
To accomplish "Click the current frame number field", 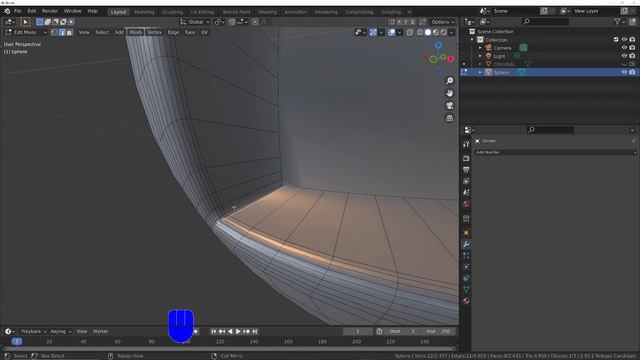I will click(358, 331).
